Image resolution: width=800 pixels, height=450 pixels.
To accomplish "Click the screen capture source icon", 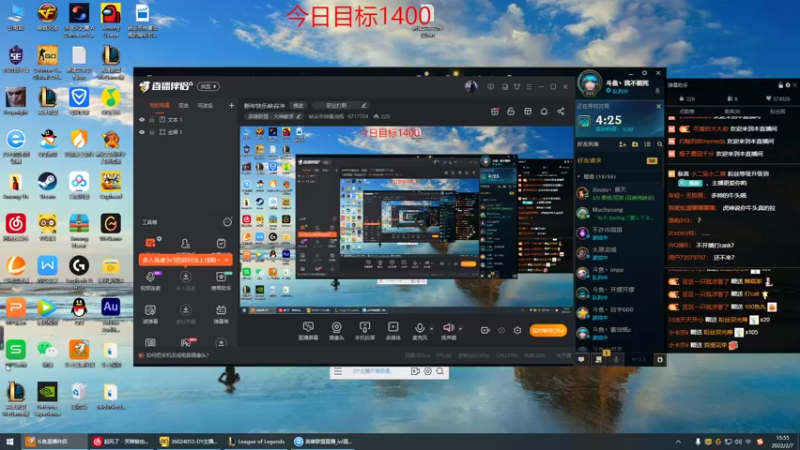I will tap(308, 328).
